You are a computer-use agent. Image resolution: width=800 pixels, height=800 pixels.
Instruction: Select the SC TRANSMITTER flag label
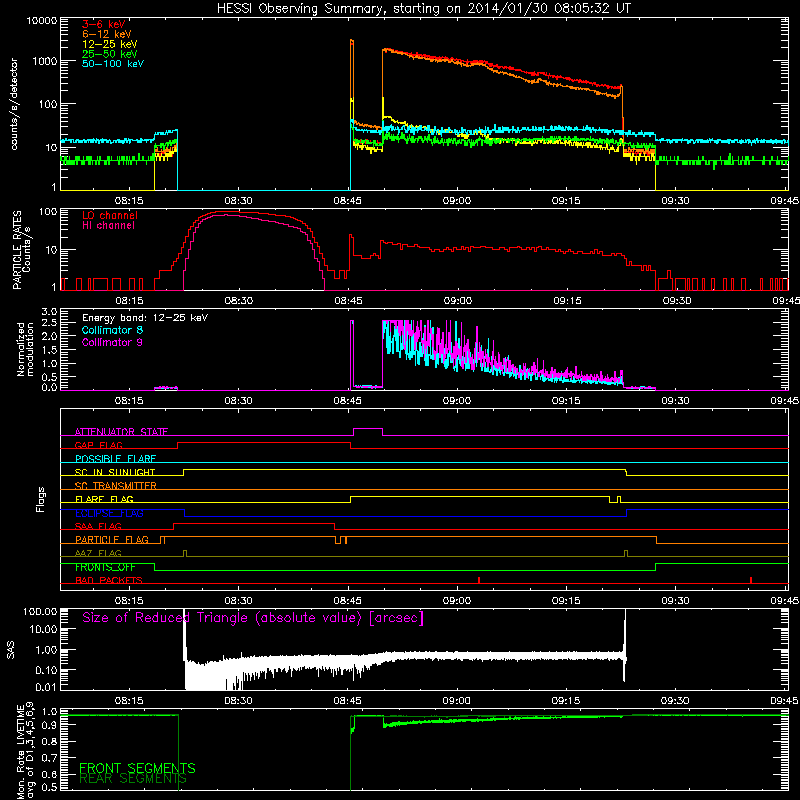click(116, 485)
